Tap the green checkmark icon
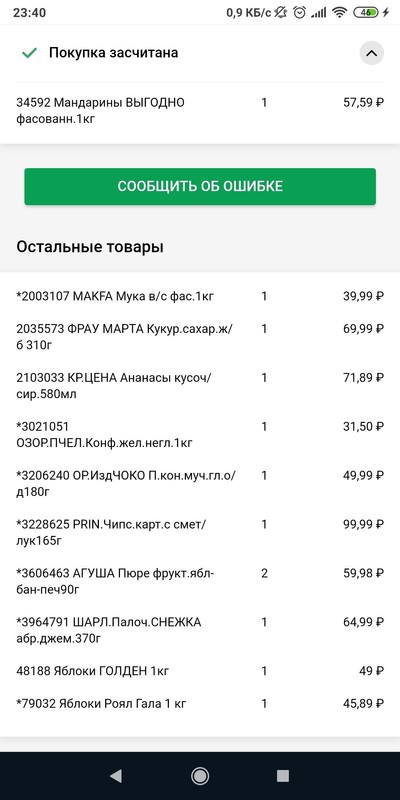400x800 pixels. pyautogui.click(x=30, y=53)
